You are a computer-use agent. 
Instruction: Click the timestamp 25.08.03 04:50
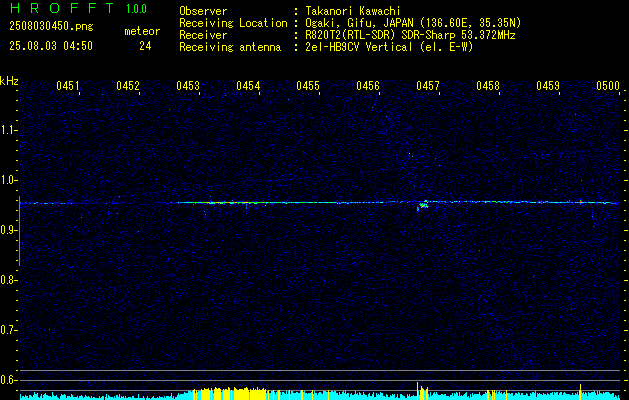click(51, 46)
